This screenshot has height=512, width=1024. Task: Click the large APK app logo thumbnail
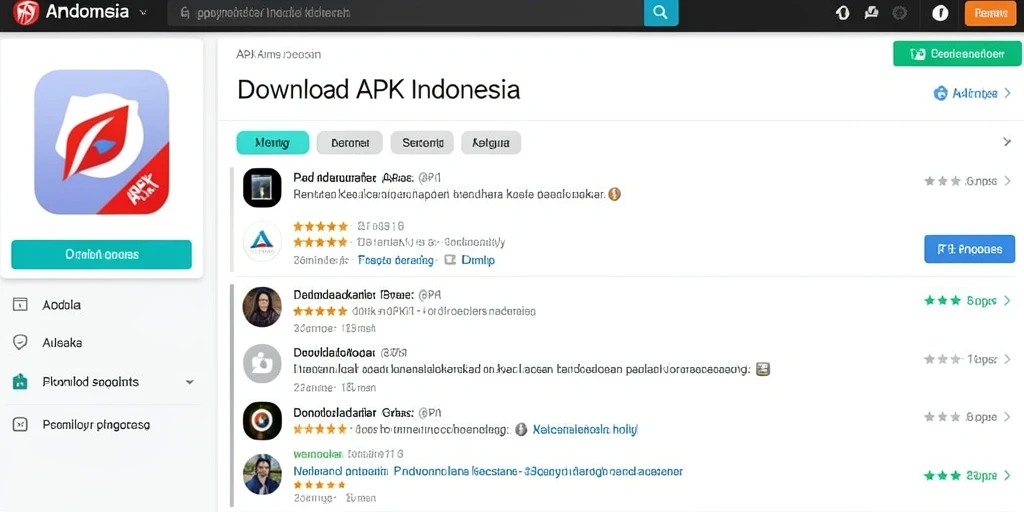tap(102, 142)
